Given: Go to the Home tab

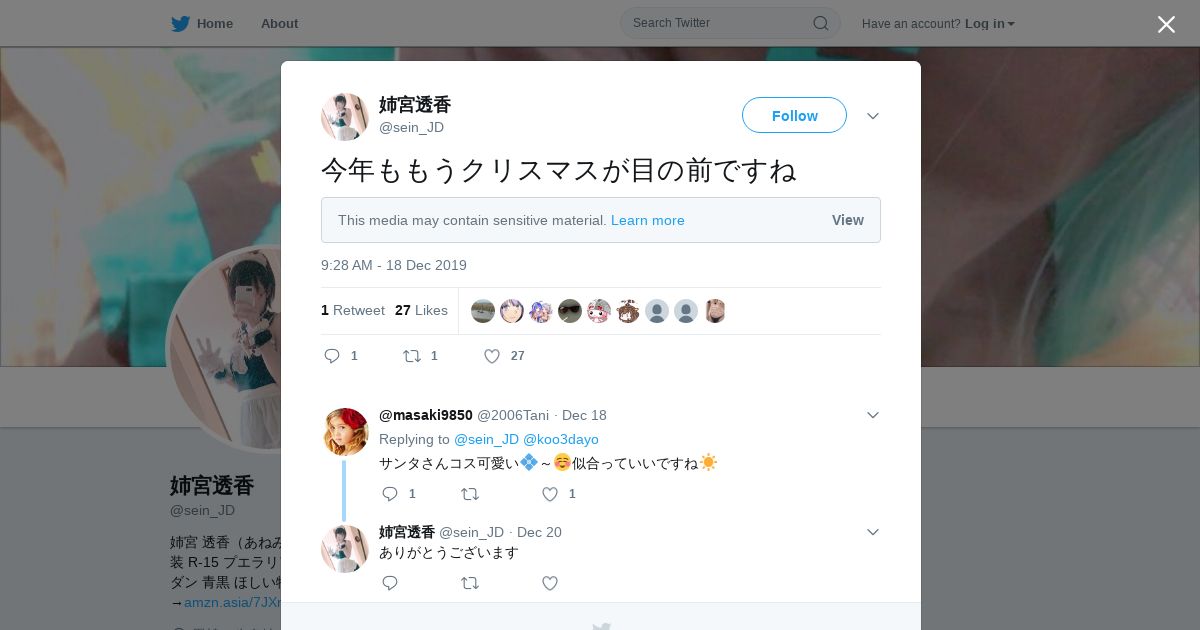Looking at the screenshot, I should point(202,23).
